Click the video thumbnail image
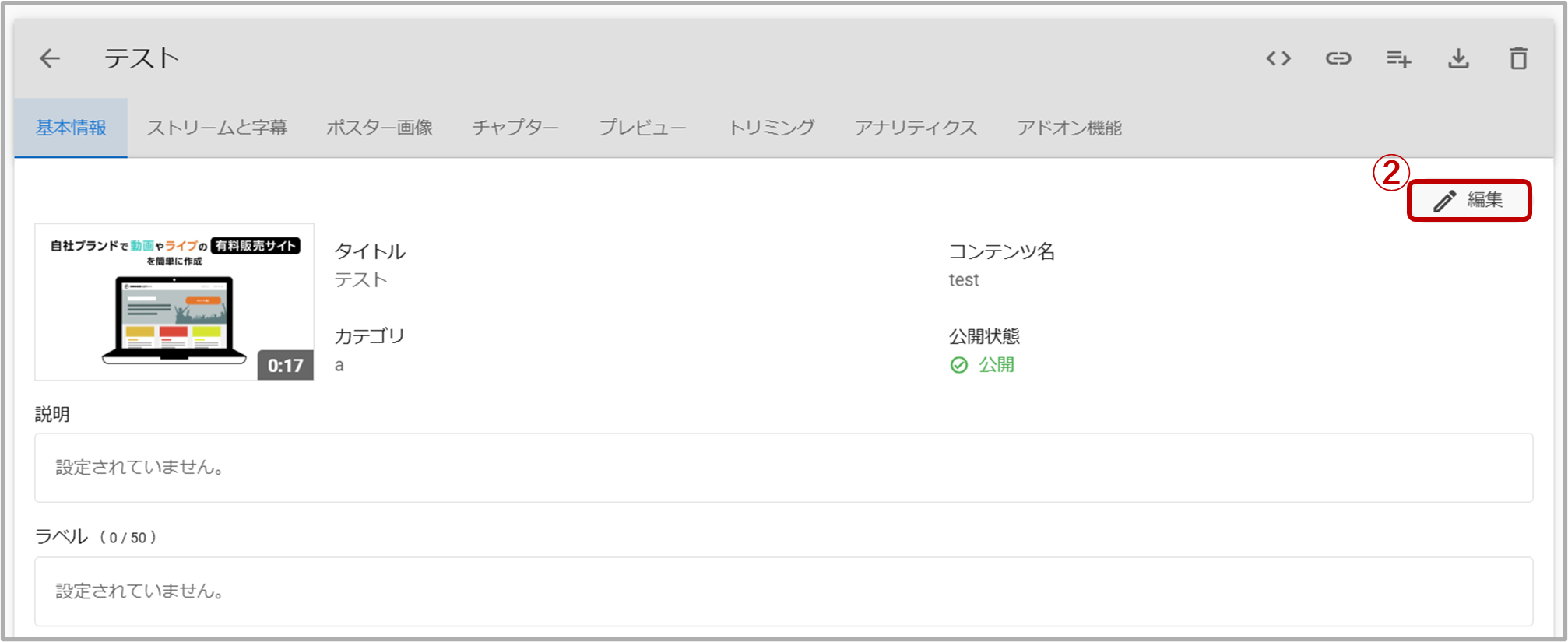The width and height of the screenshot is (1568, 642). tap(174, 302)
